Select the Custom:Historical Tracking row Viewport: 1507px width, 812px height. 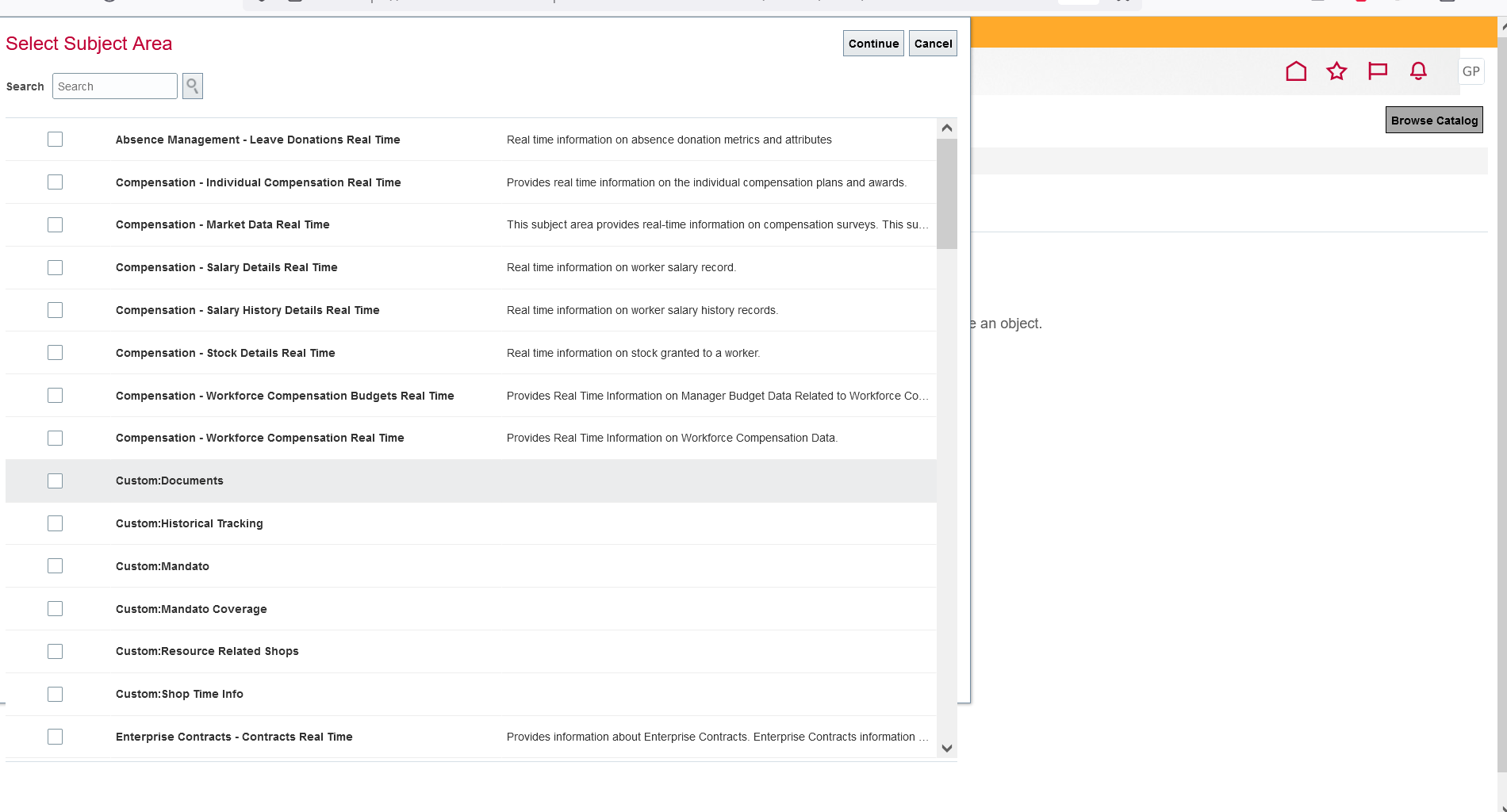pyautogui.click(x=189, y=523)
